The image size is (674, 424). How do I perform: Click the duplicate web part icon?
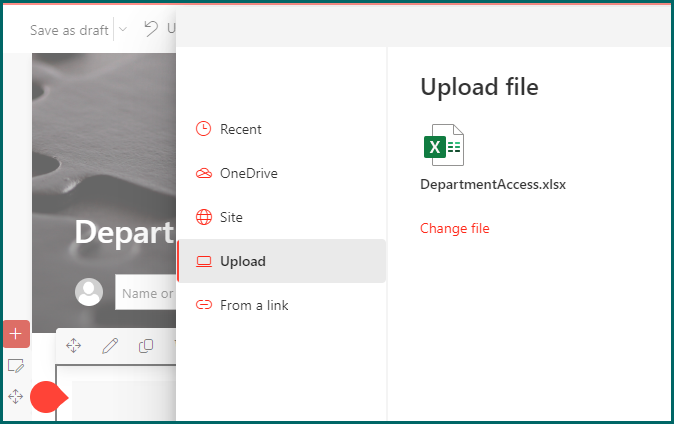click(x=146, y=345)
